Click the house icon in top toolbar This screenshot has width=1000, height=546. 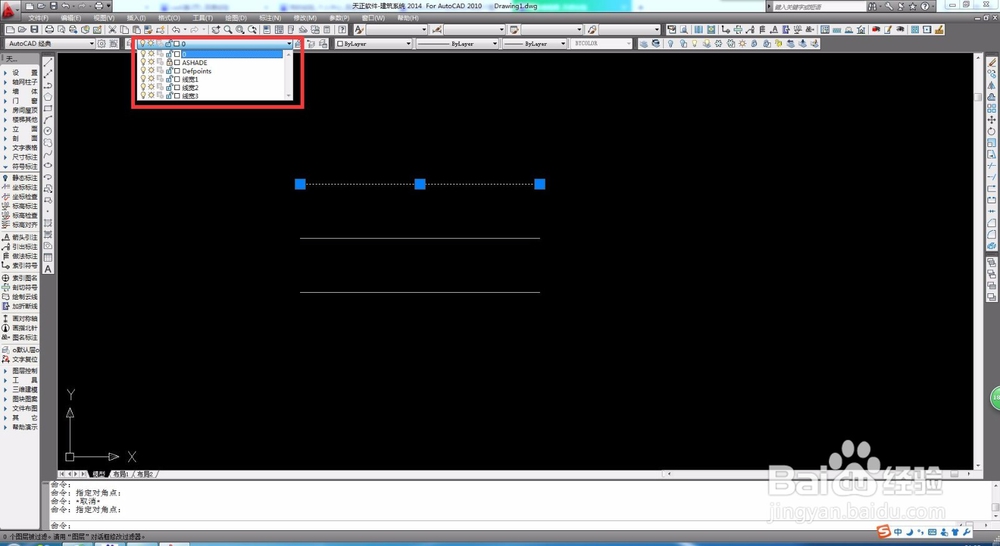tap(862, 30)
